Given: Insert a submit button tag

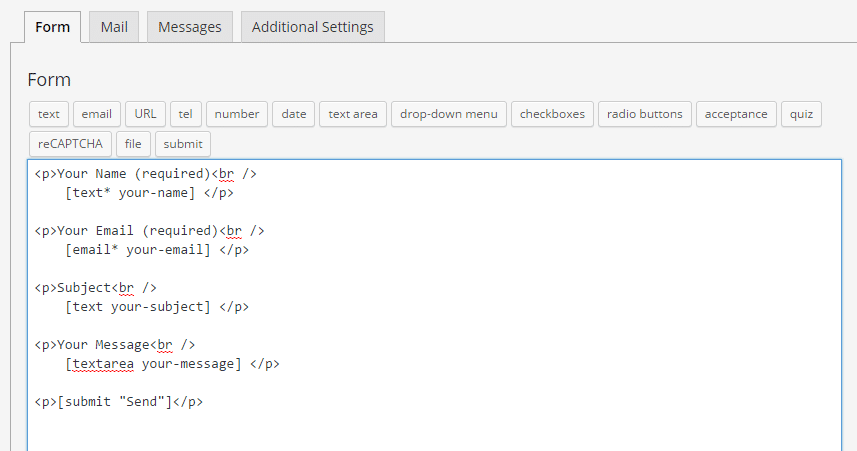Looking at the screenshot, I should [x=183, y=144].
